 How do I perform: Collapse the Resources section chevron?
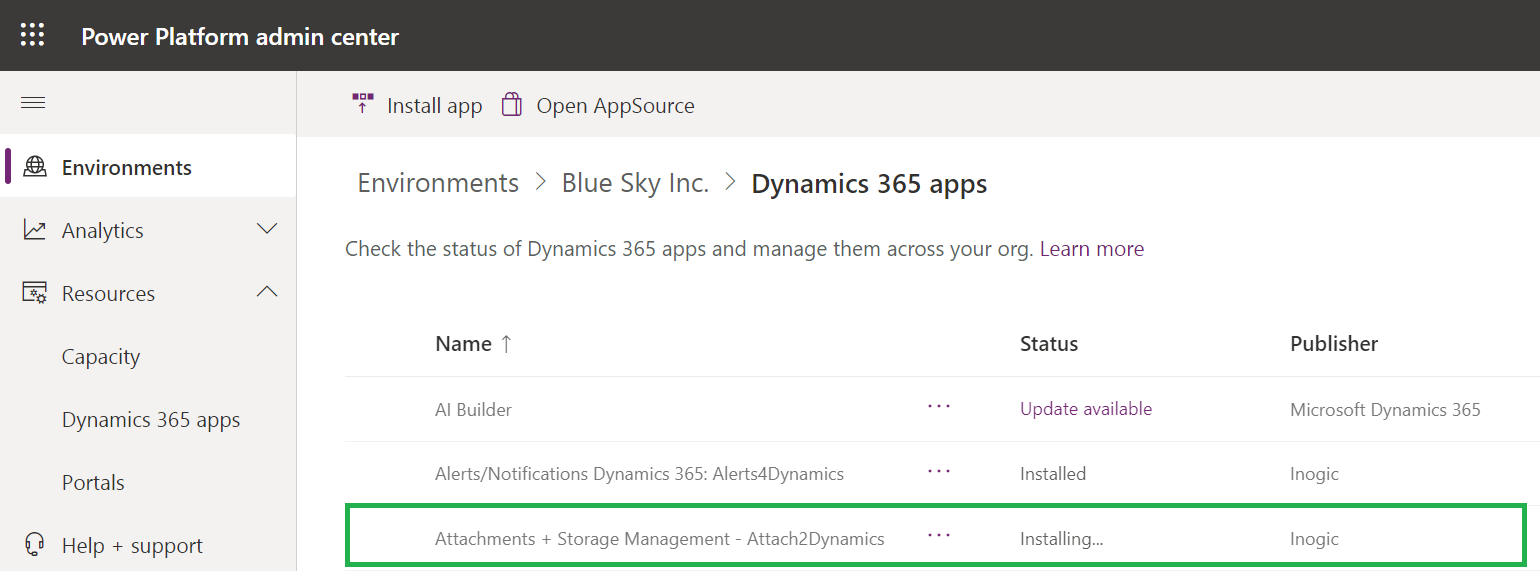(267, 292)
